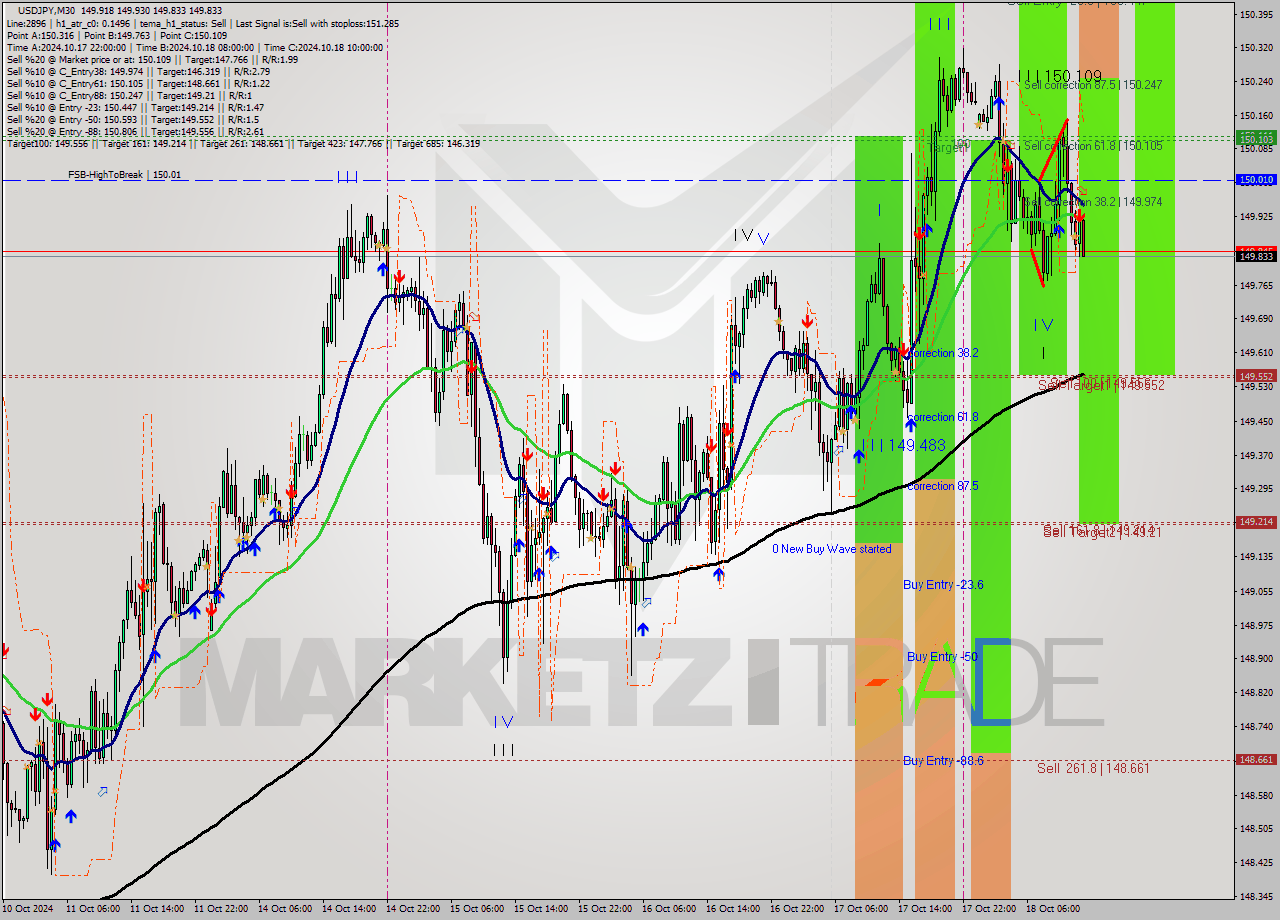Click 'Sell correction 61.8 | 150.105' label
Screen dimensions: 1280x920
[x=1093, y=146]
